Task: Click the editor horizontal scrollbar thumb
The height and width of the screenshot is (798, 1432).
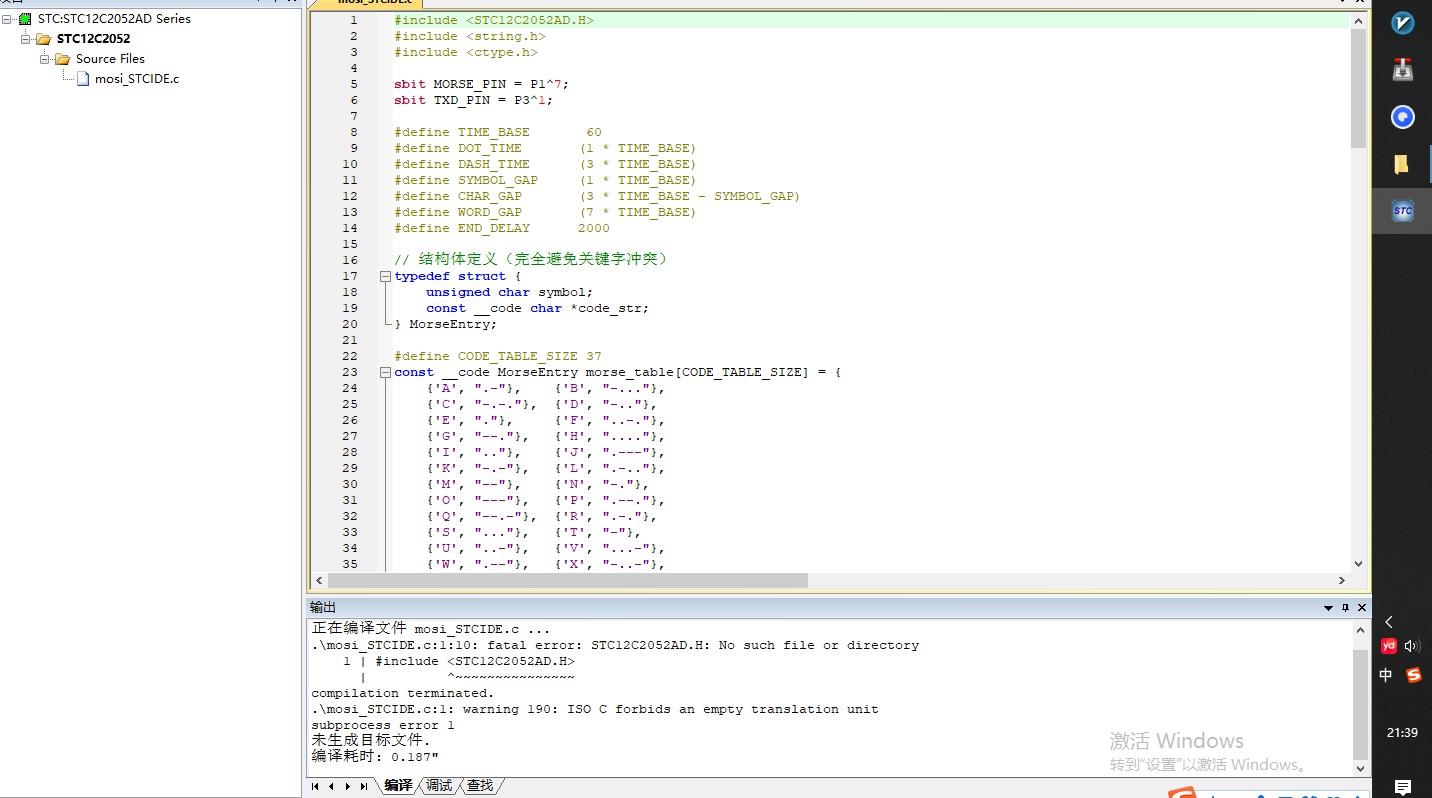Action: (567, 580)
